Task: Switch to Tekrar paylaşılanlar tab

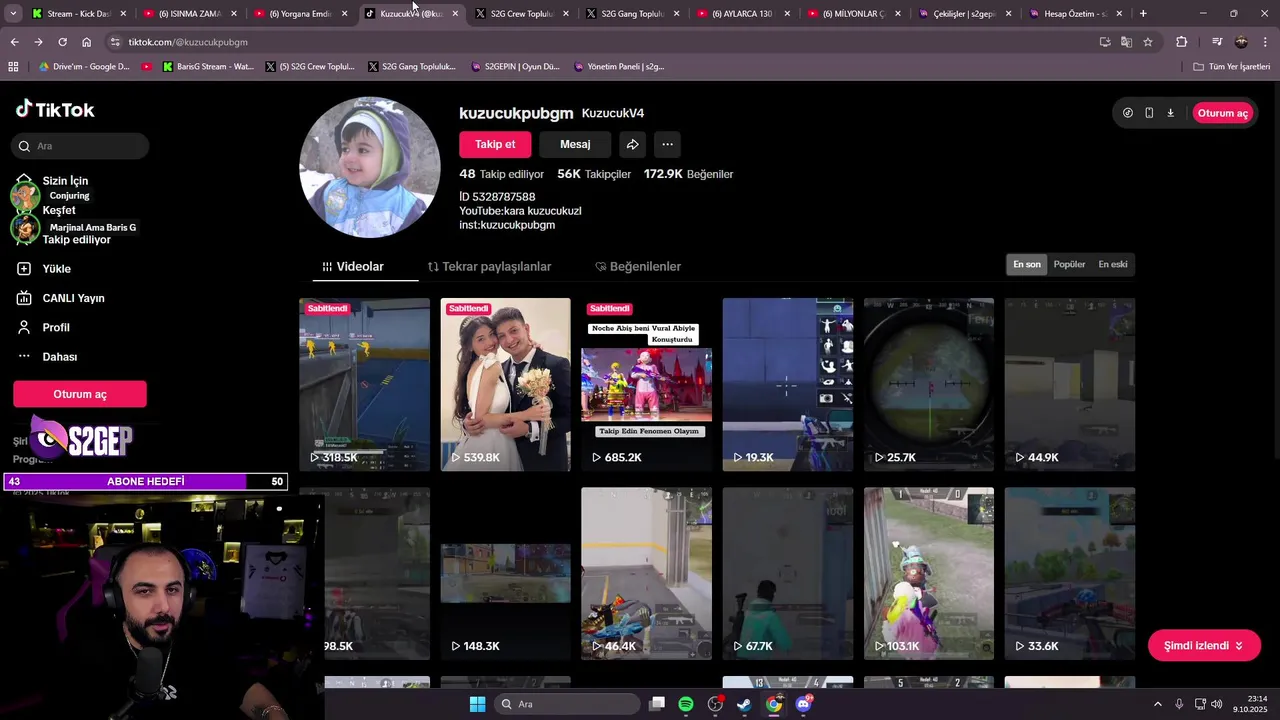Action: coord(489,267)
